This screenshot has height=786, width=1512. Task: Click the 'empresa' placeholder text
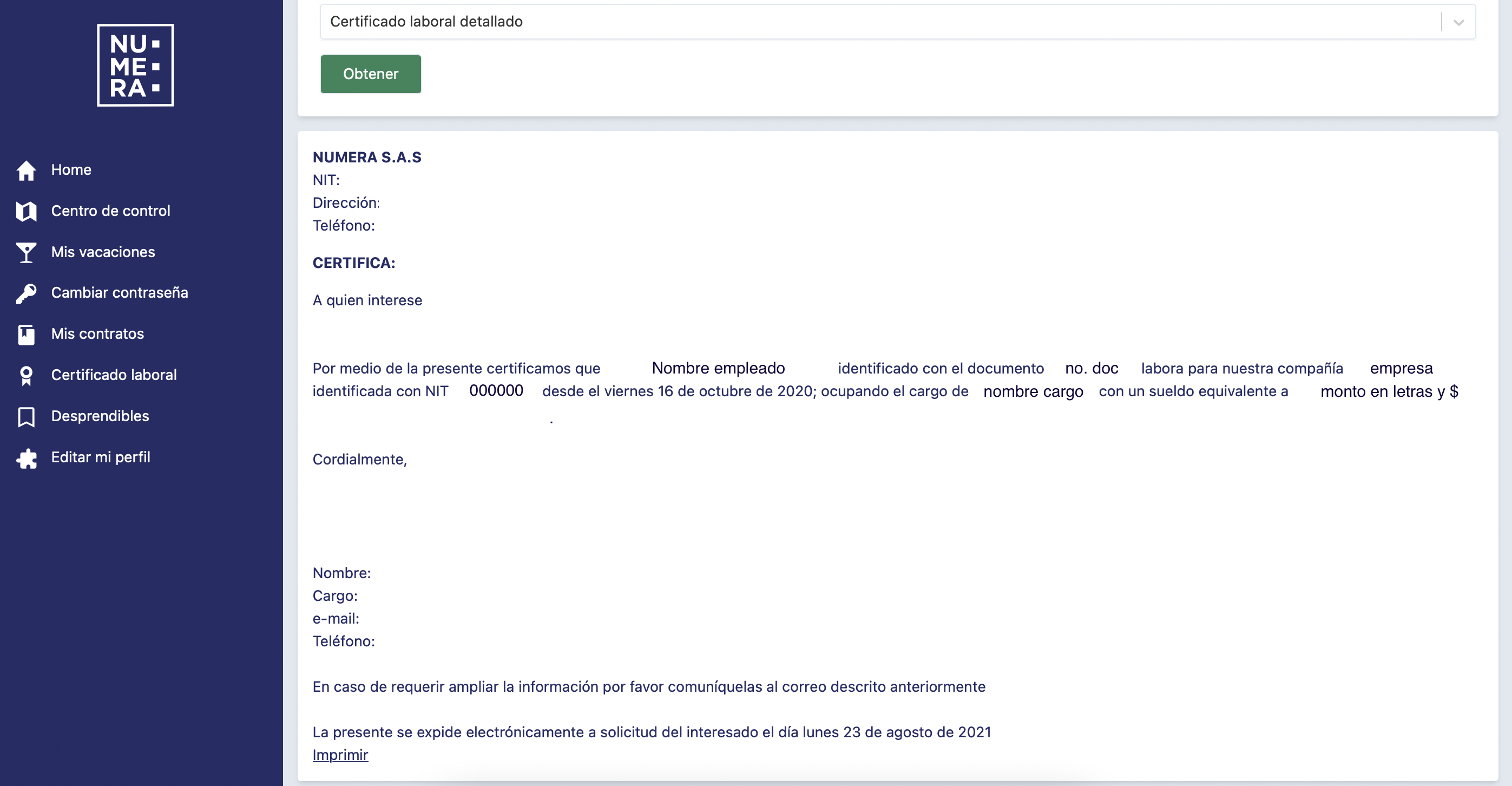point(1401,368)
